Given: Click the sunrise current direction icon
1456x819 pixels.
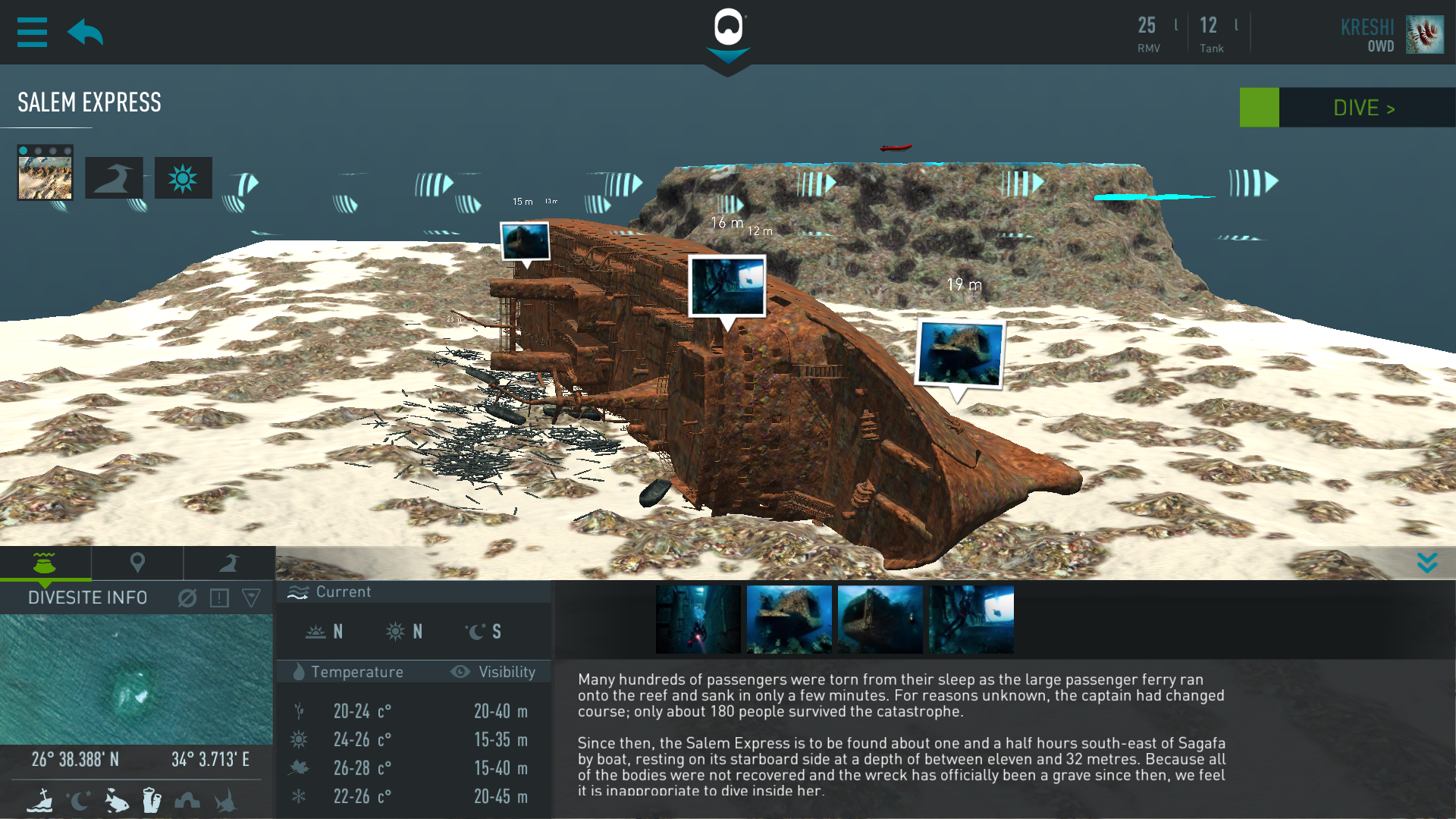Looking at the screenshot, I should pos(315,632).
